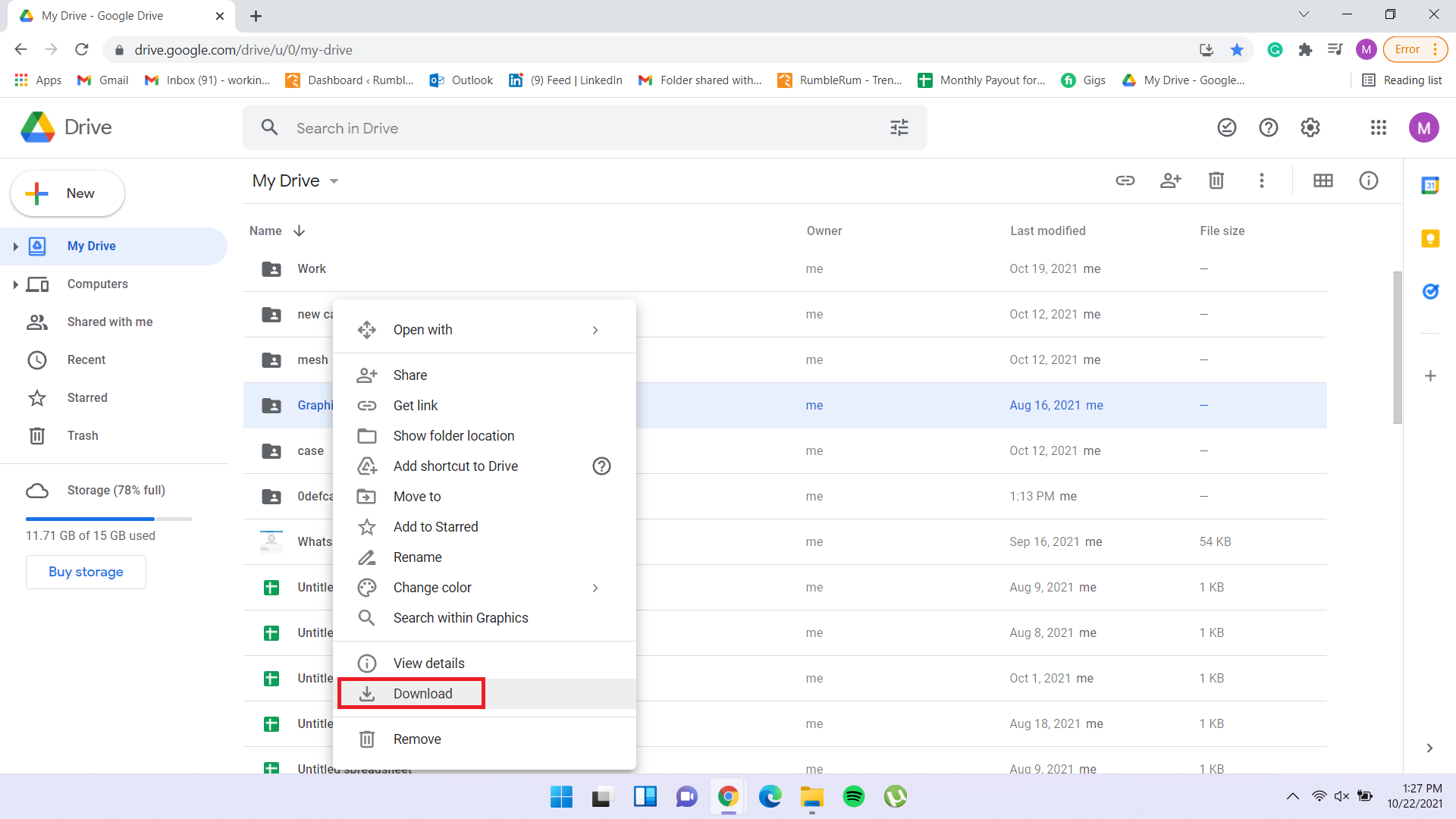Image resolution: width=1456 pixels, height=819 pixels.
Task: Click Buy storage button
Action: coord(86,572)
